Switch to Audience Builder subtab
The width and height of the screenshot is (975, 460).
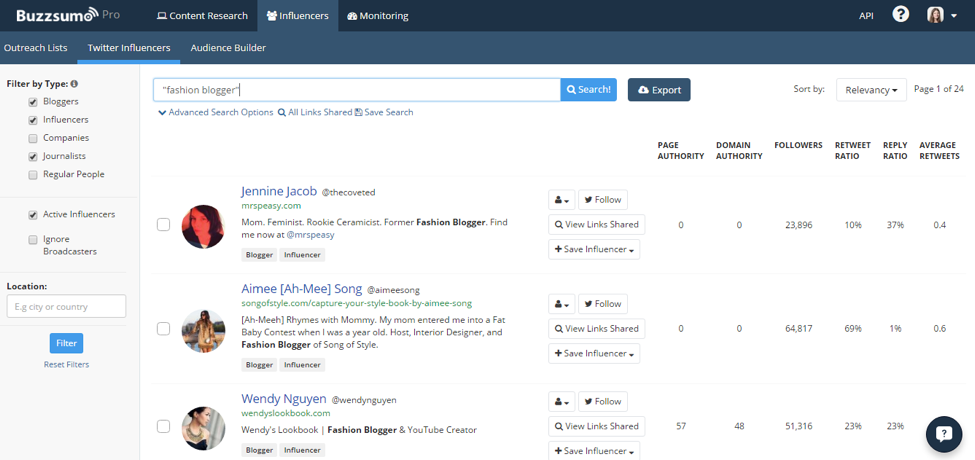228,48
